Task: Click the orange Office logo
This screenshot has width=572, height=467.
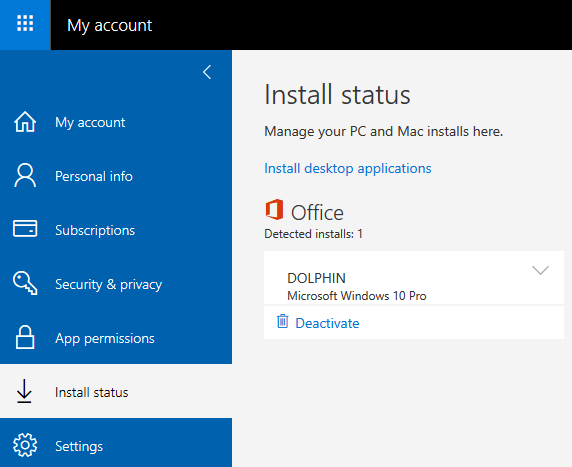Action: click(x=274, y=210)
